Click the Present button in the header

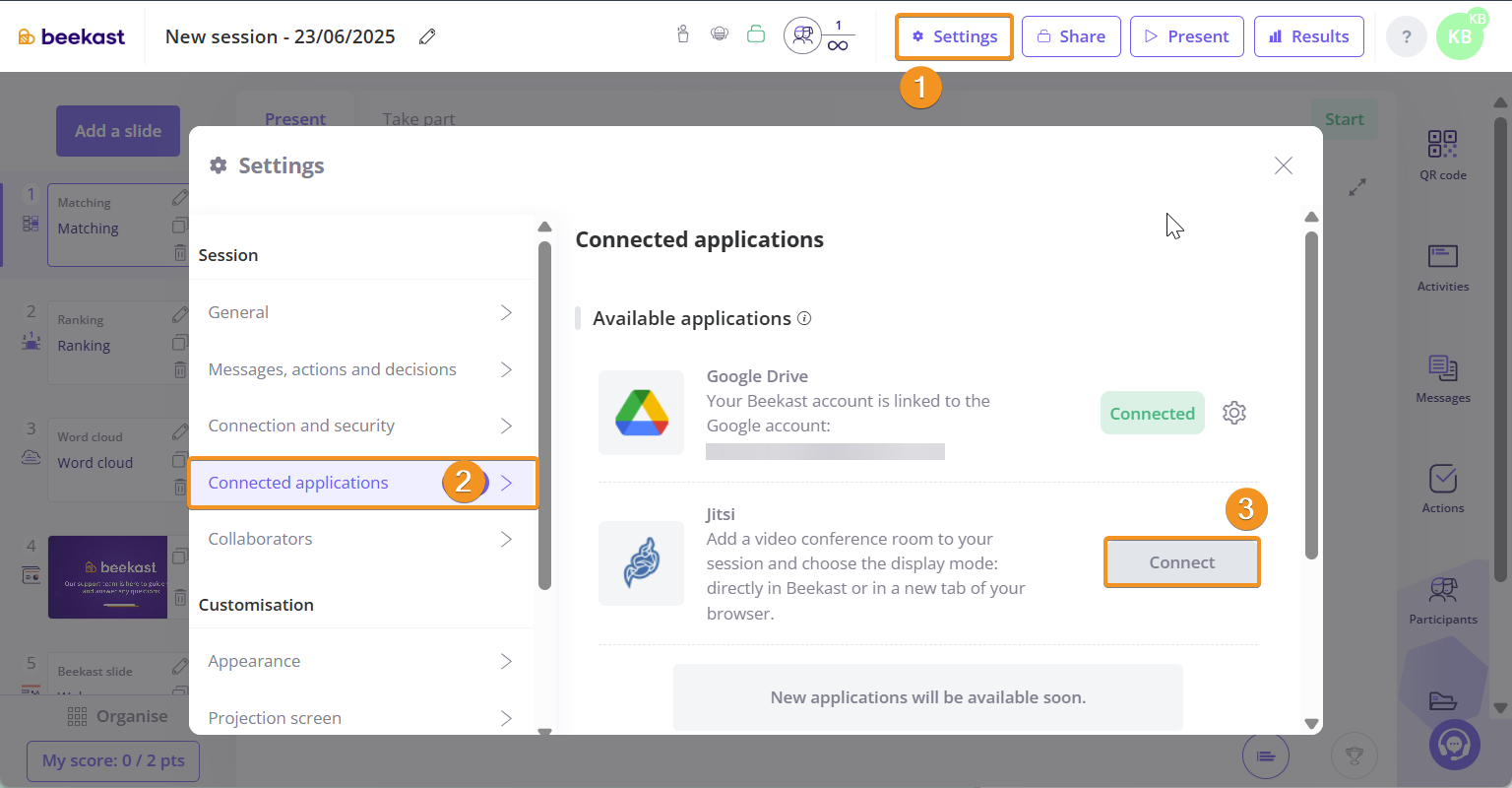tap(1187, 36)
